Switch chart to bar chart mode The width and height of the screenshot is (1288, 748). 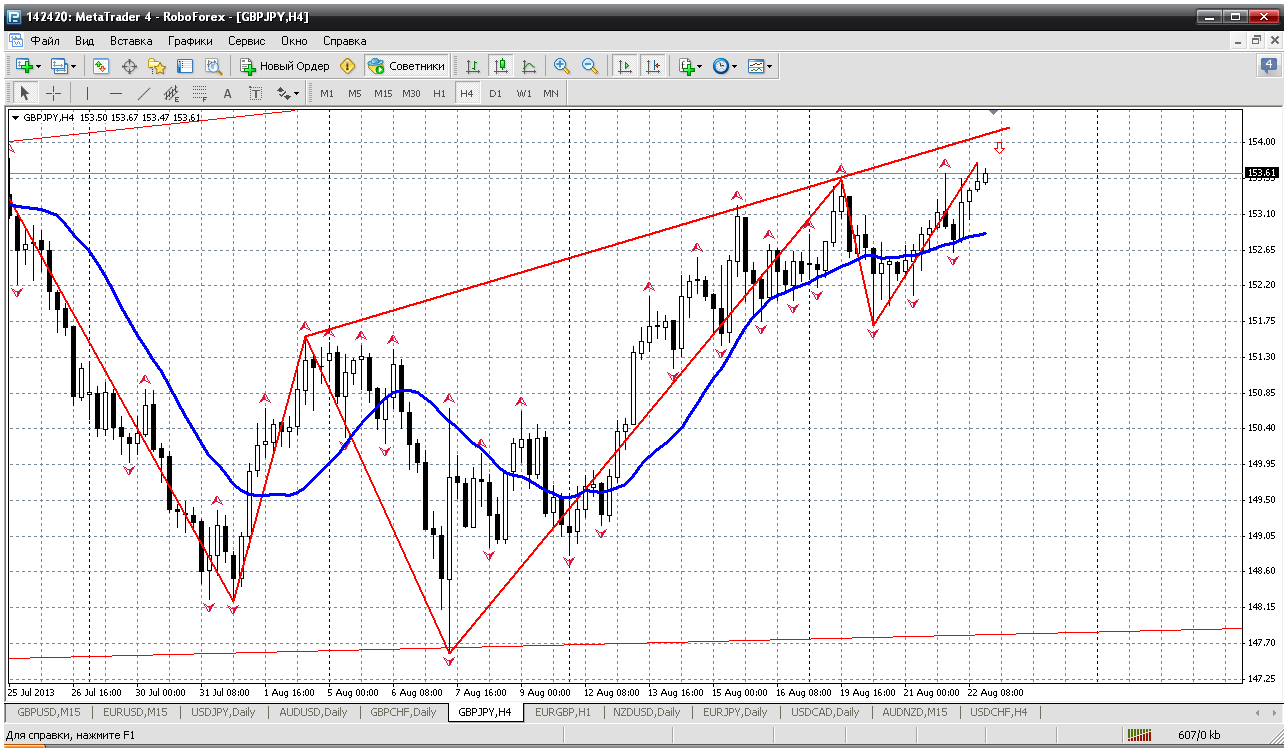473,66
